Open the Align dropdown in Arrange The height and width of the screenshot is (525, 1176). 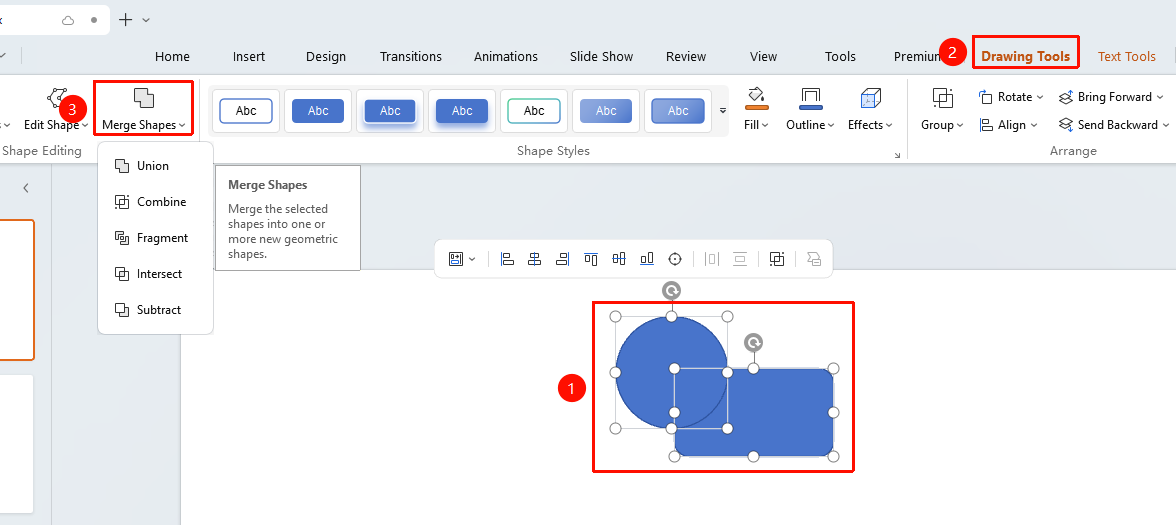coord(1009,125)
